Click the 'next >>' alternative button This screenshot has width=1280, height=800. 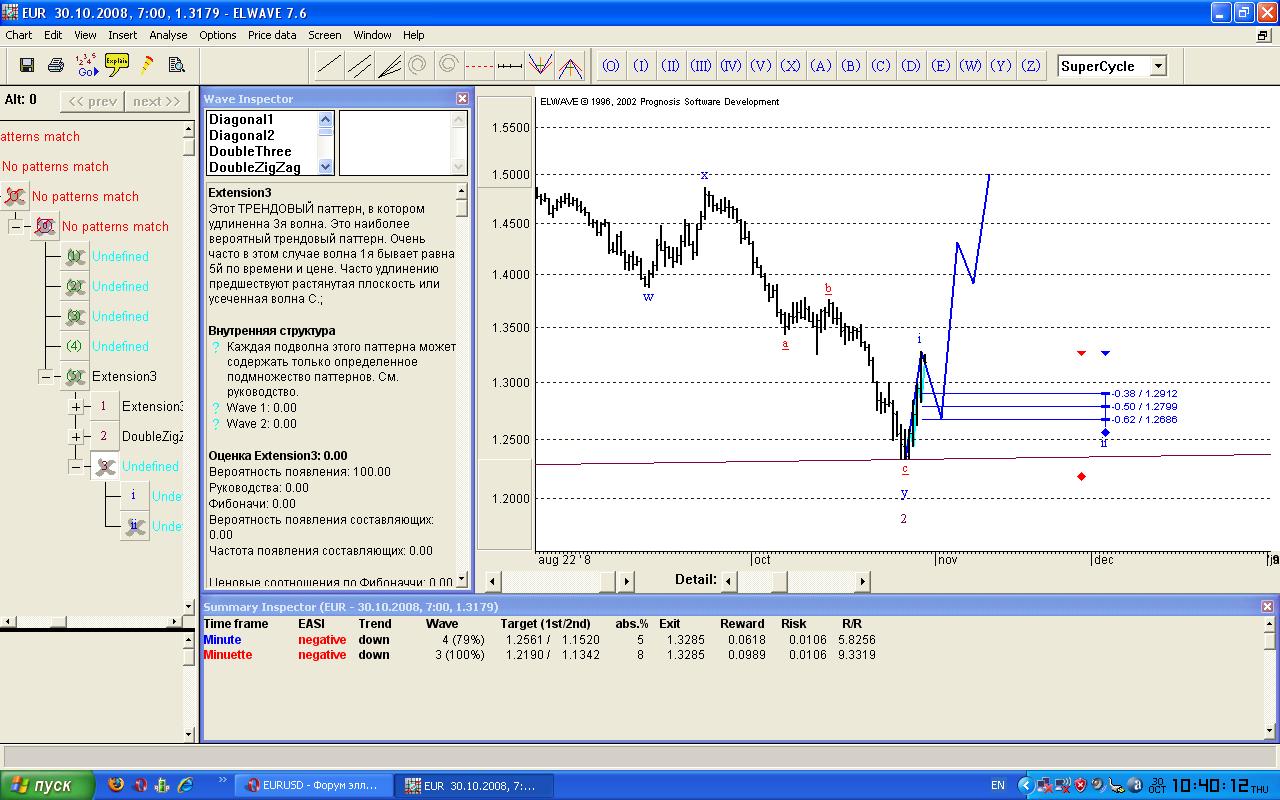point(157,101)
